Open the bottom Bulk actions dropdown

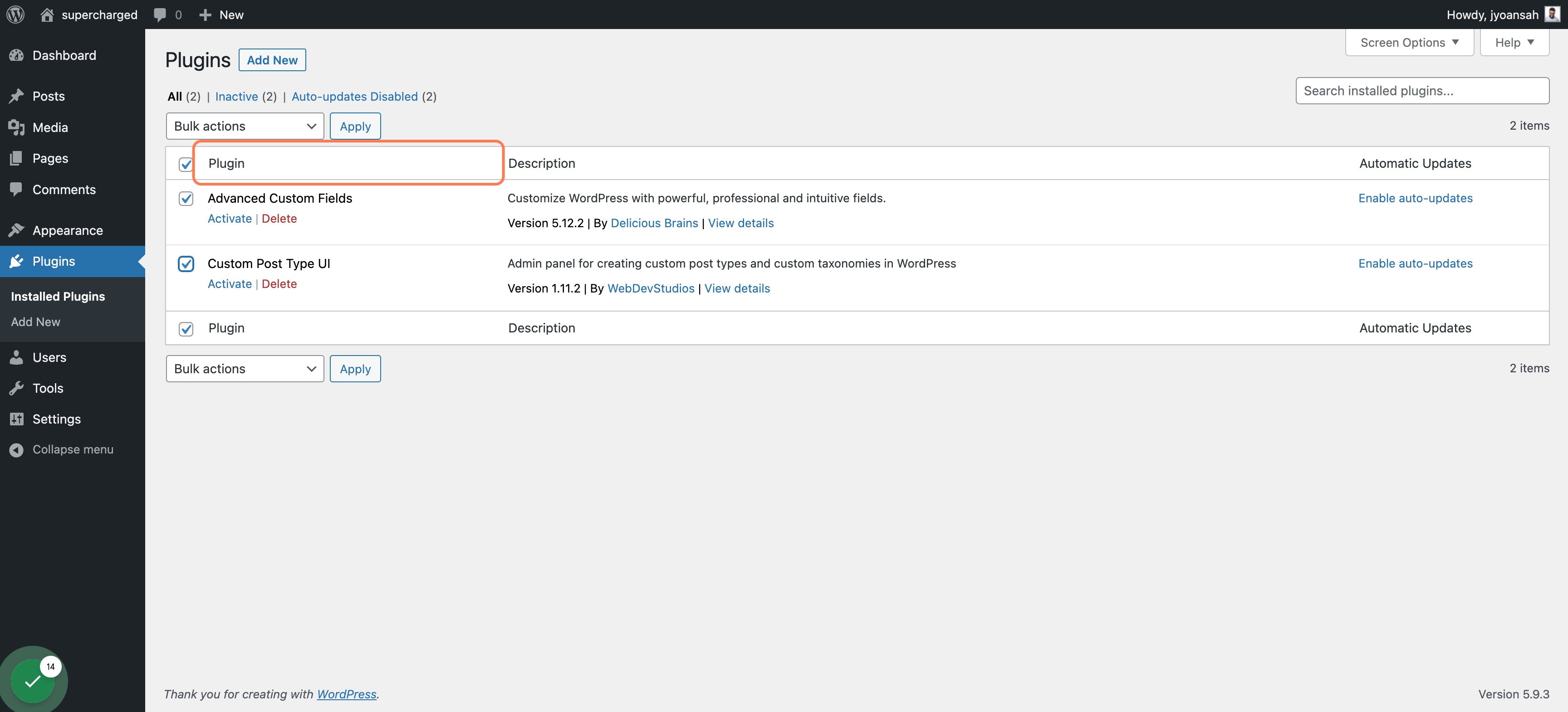coord(245,369)
